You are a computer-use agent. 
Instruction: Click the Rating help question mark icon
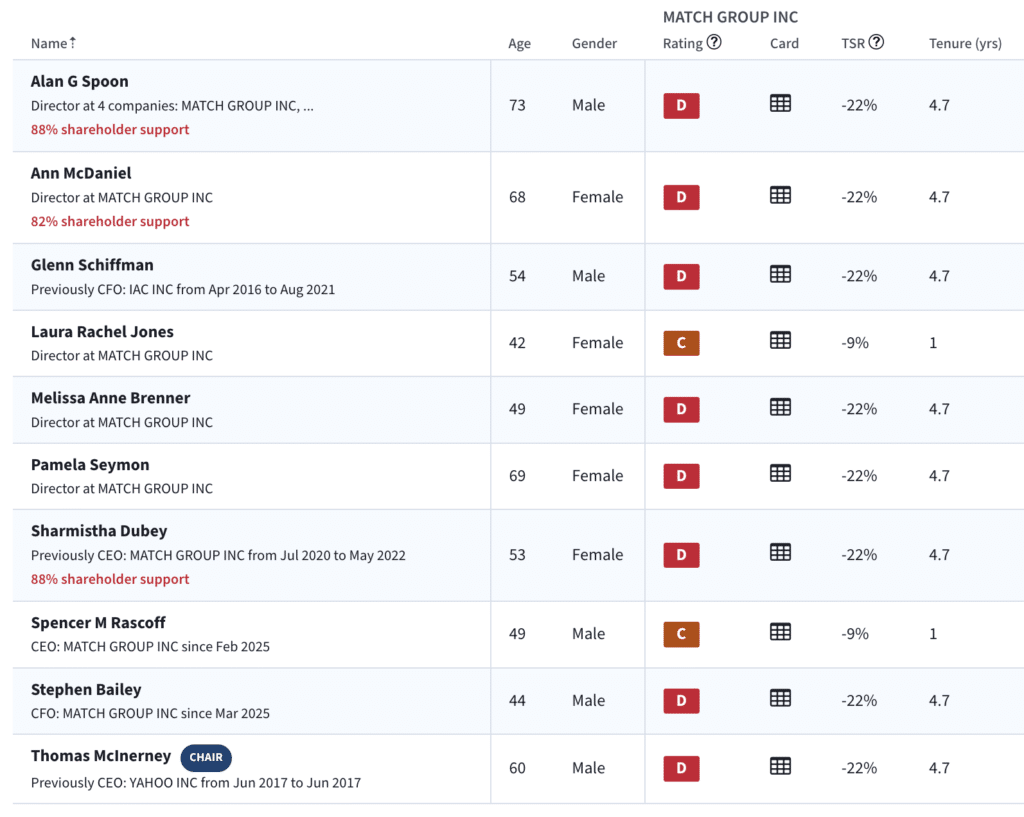click(714, 42)
